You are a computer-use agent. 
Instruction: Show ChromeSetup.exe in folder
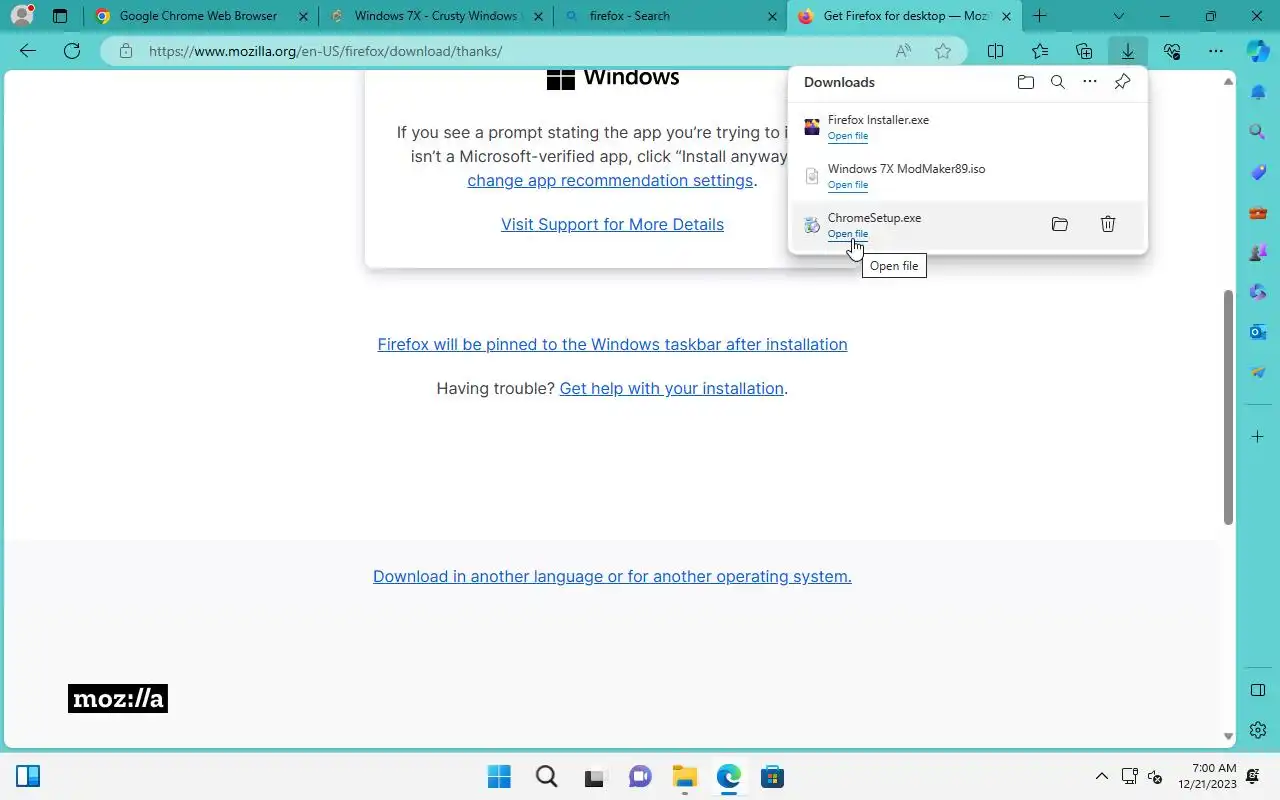pyautogui.click(x=1060, y=224)
